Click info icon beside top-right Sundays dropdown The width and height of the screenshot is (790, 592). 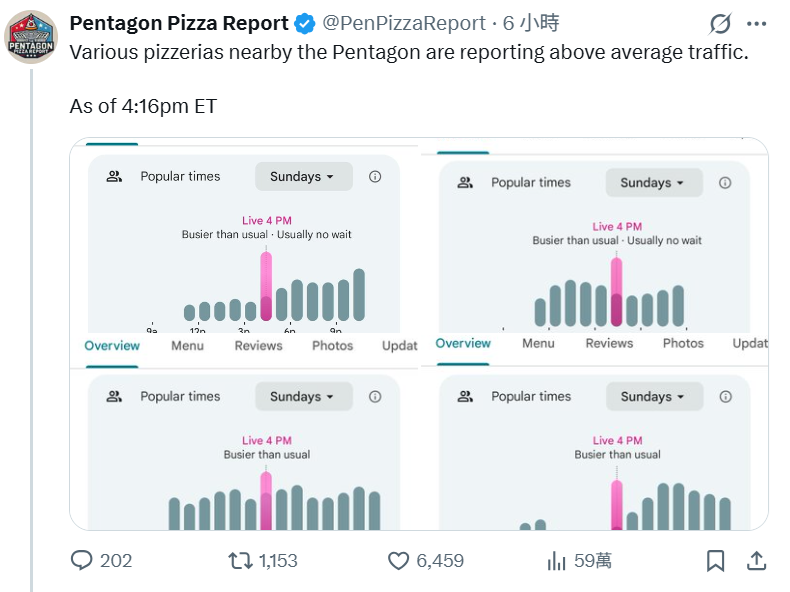(725, 182)
